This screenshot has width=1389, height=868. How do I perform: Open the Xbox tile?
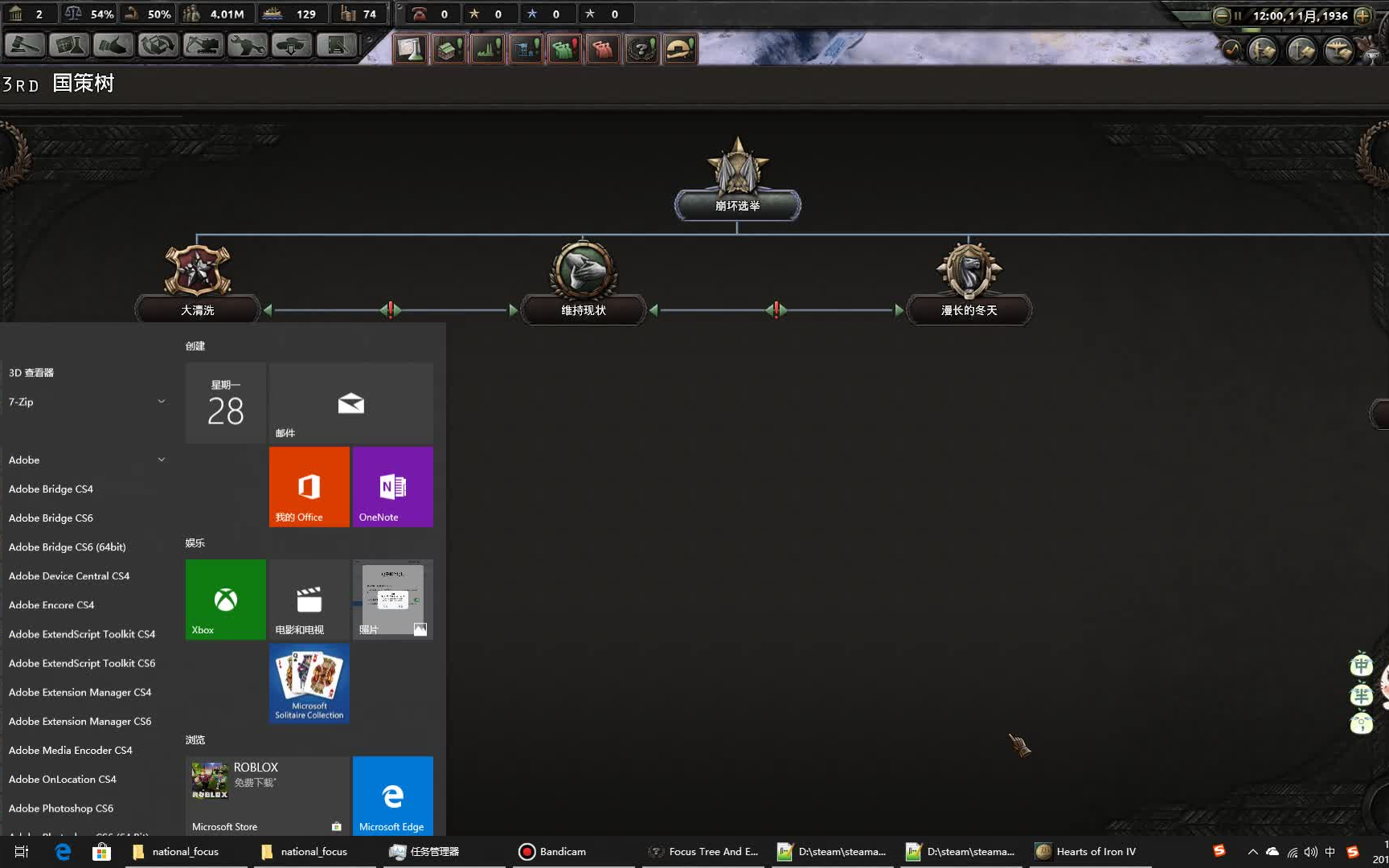pos(226,600)
